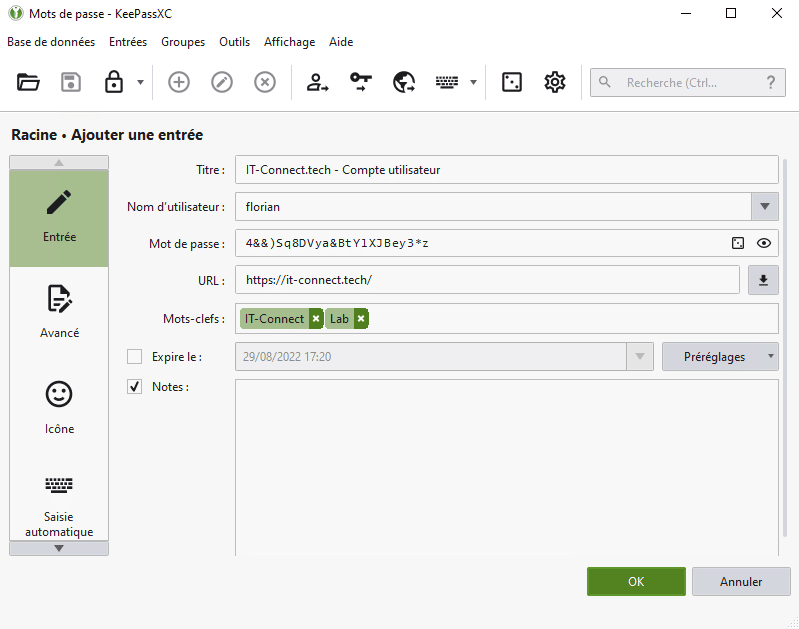The width and height of the screenshot is (799, 629).
Task: Click the password generator dice toolbar icon
Action: point(511,83)
